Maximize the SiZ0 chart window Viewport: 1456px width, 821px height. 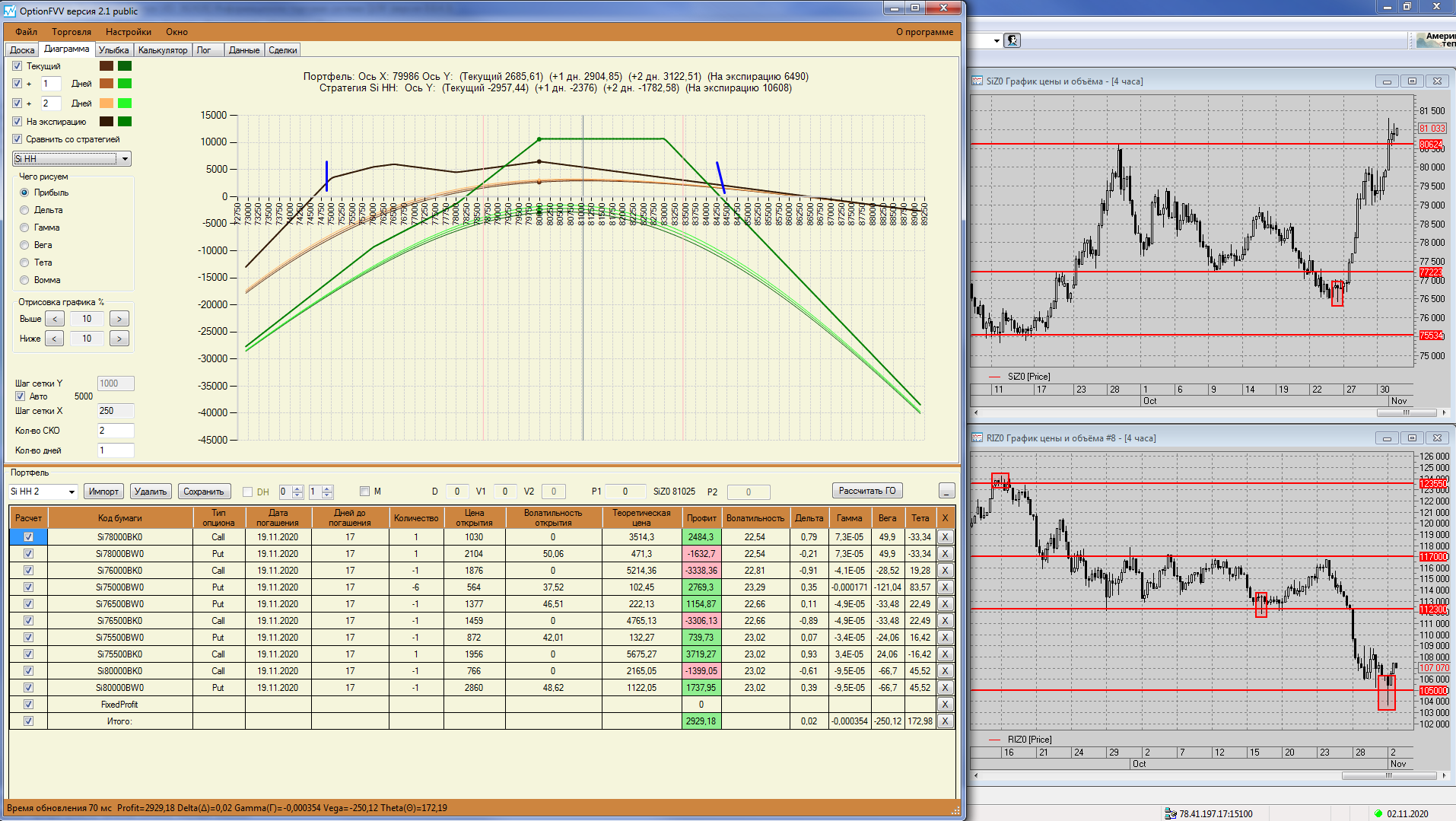tap(1412, 81)
